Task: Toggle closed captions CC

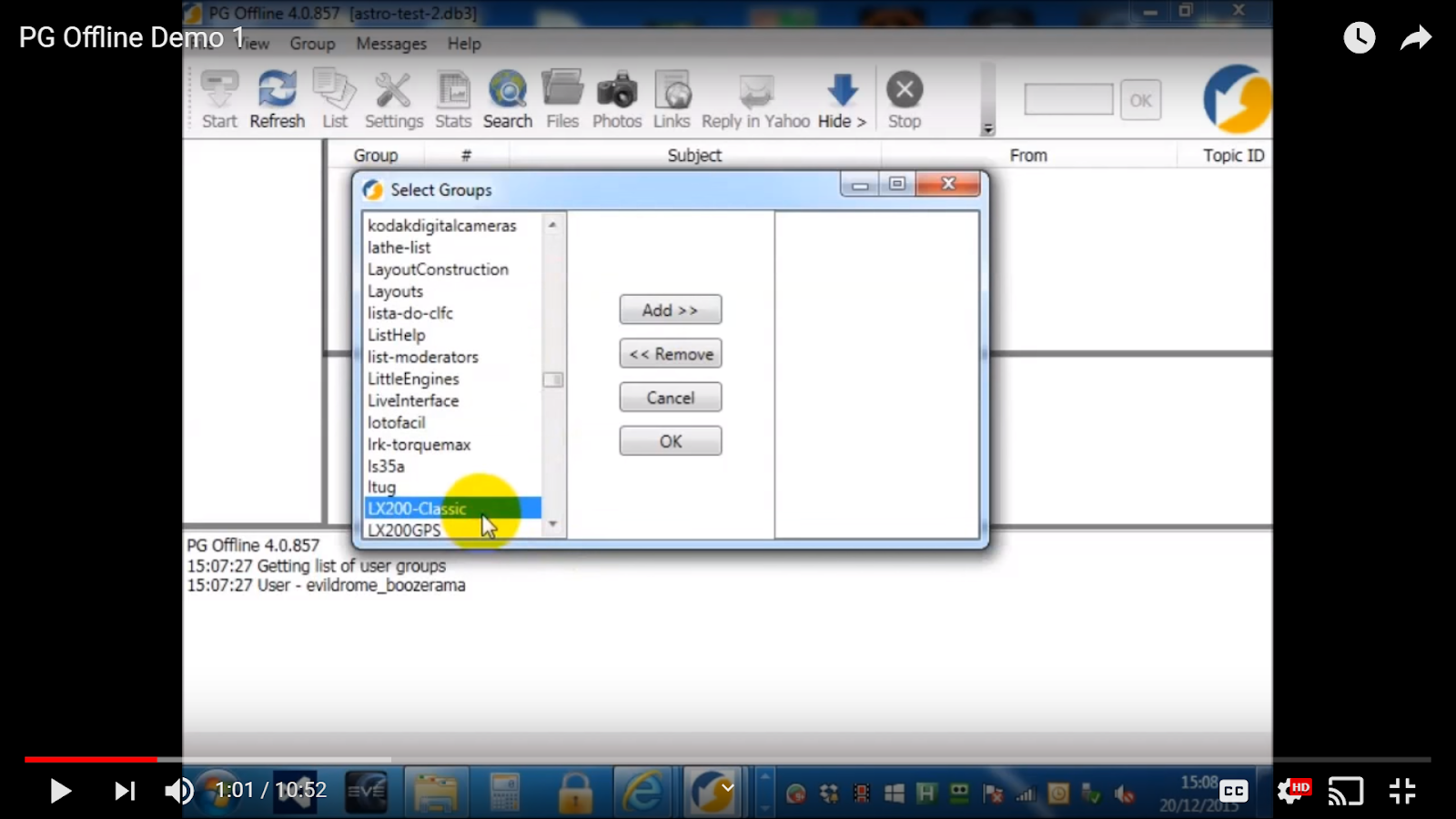Action: point(1234,791)
